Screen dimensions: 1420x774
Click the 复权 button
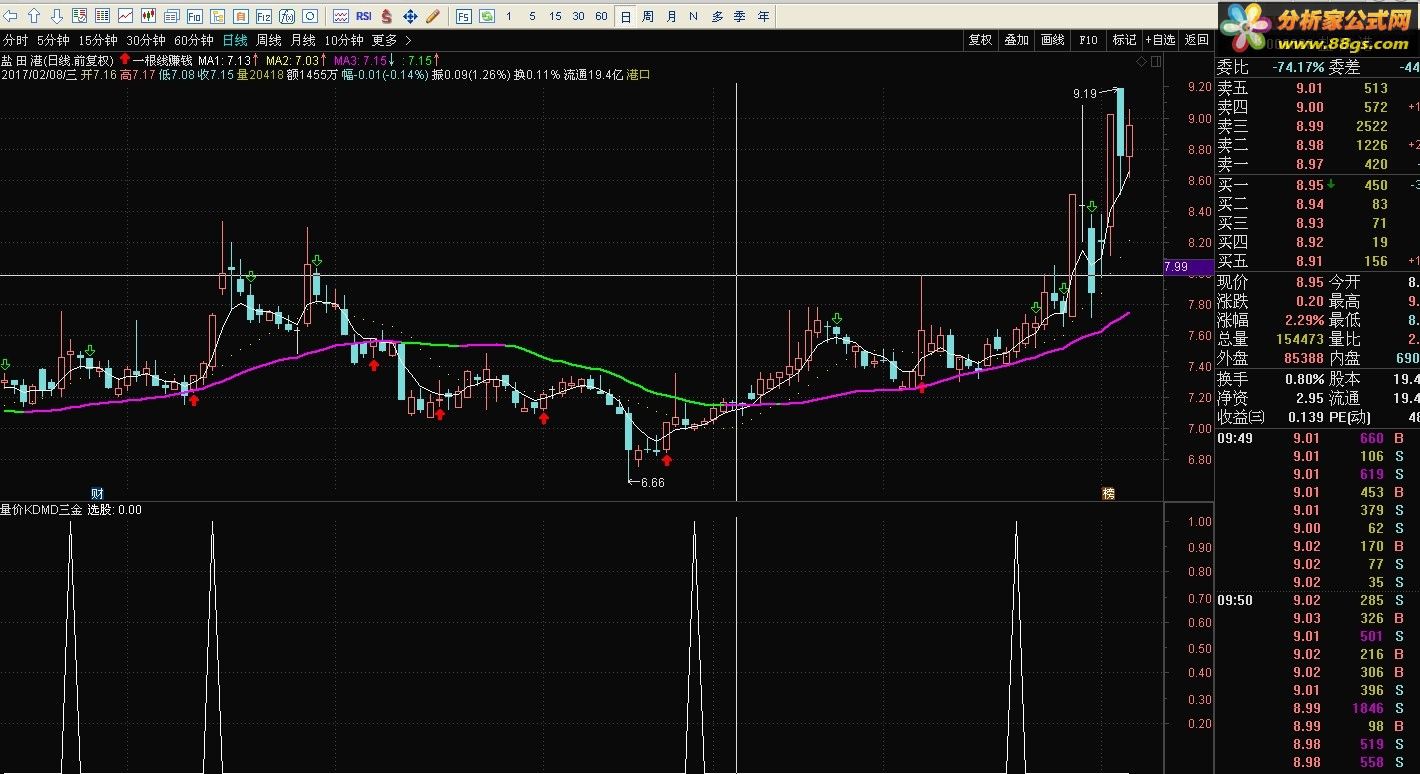[980, 40]
